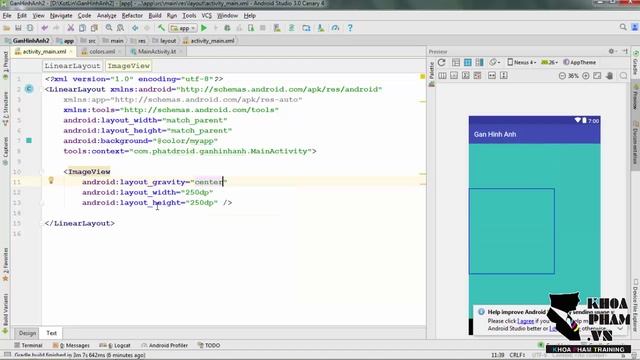This screenshot has width=640, height=360.
Task: Open the Terminal tool window
Action: [x=28, y=345]
